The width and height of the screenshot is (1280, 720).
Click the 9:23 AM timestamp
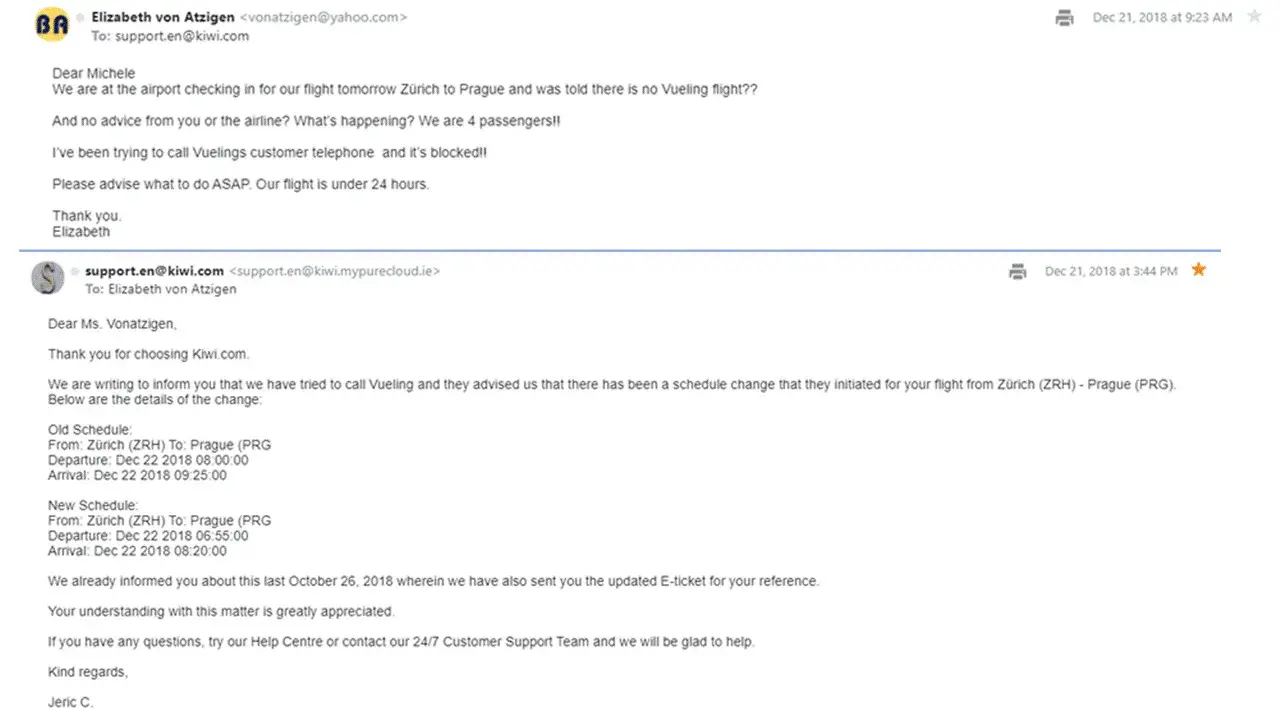pos(1162,18)
